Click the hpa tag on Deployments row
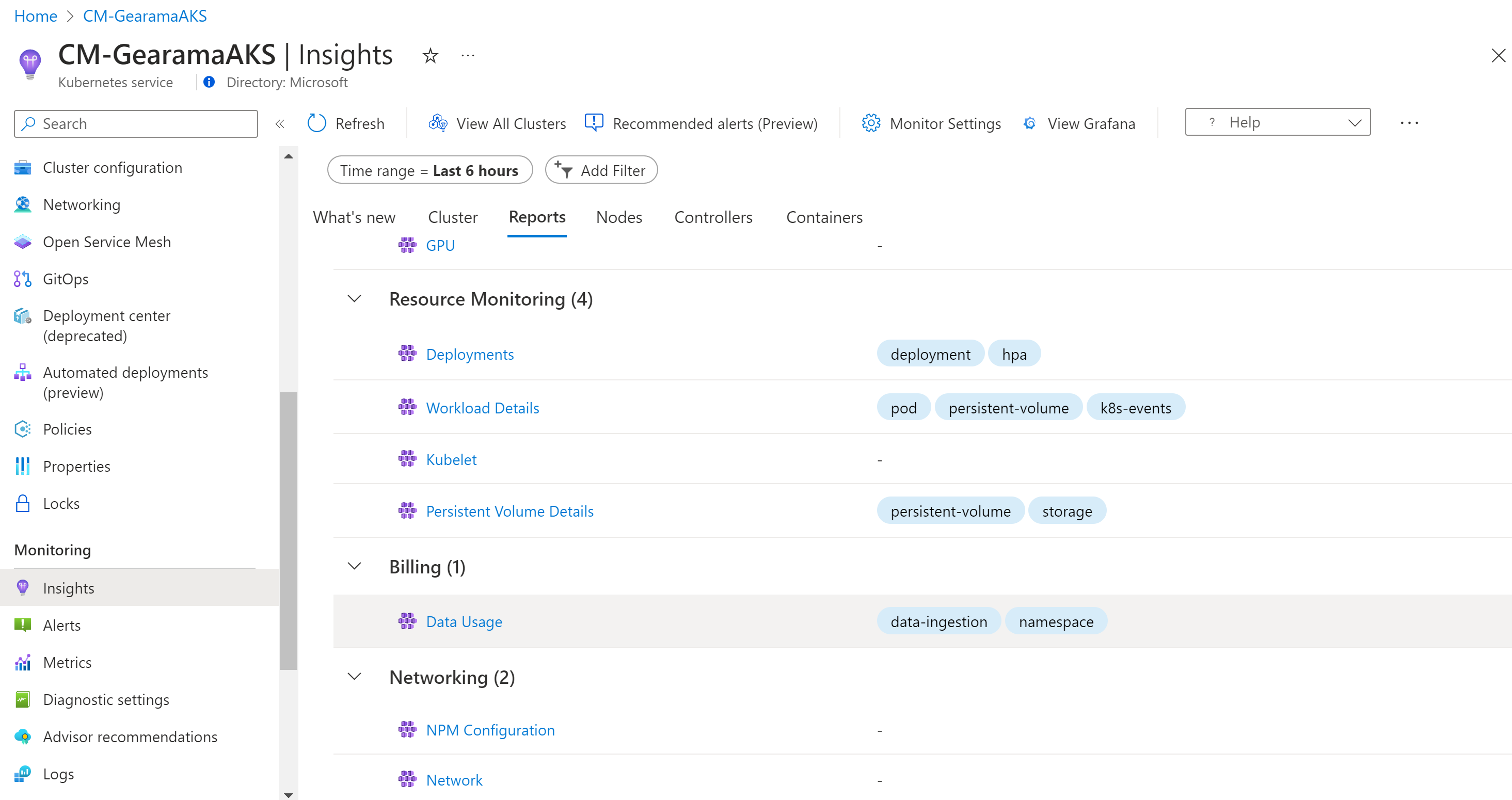The height and width of the screenshot is (800, 1512). tap(1014, 355)
